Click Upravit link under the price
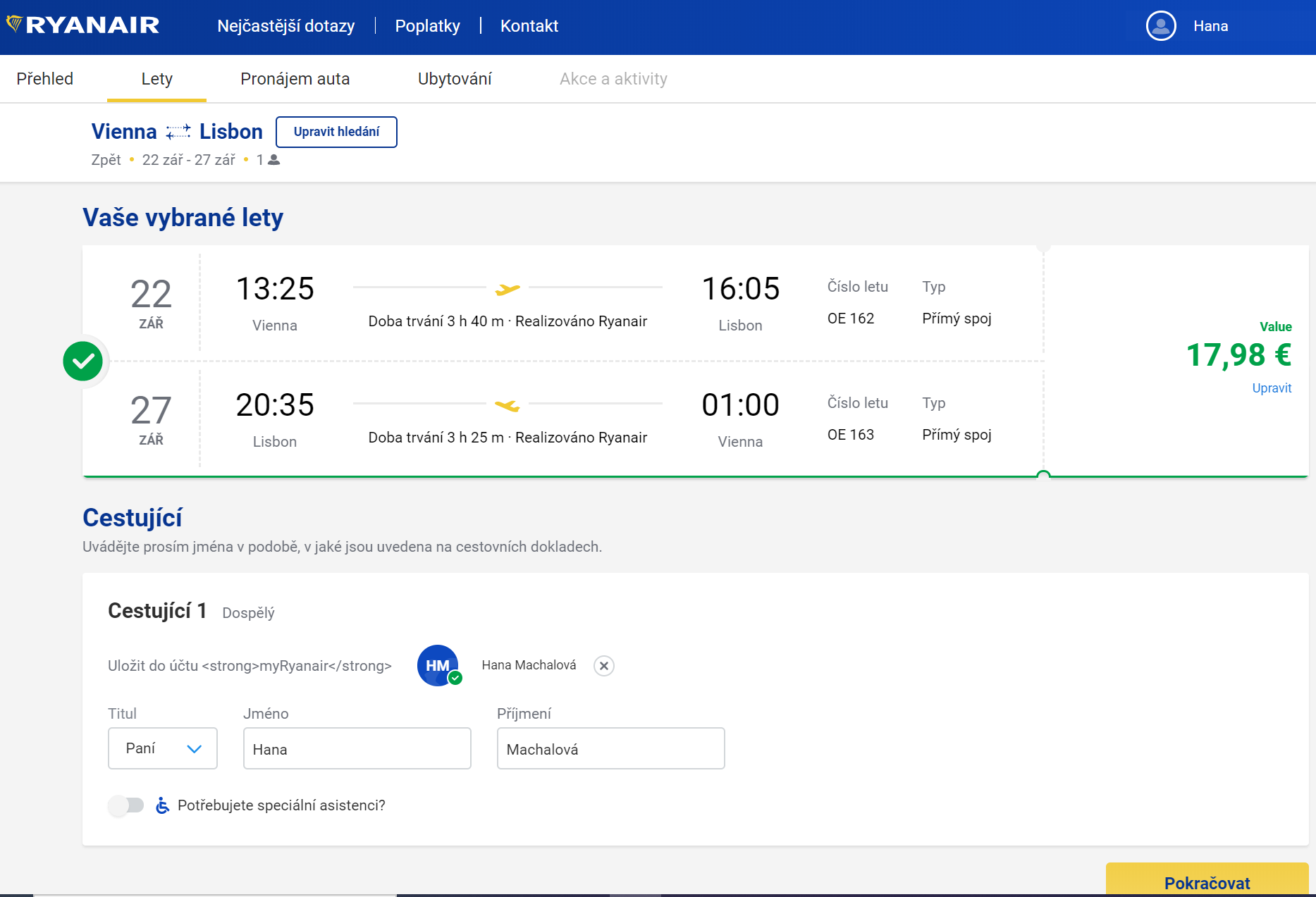 1272,388
